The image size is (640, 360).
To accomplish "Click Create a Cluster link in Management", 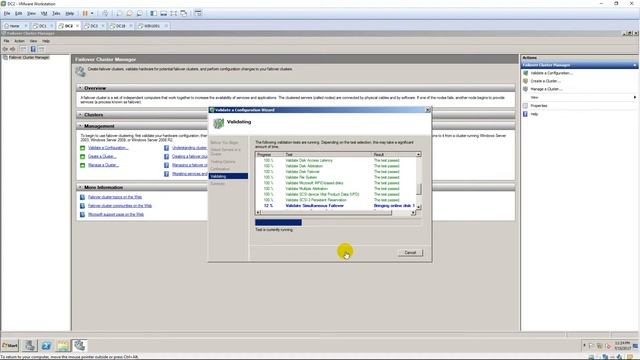I will 102,156.
